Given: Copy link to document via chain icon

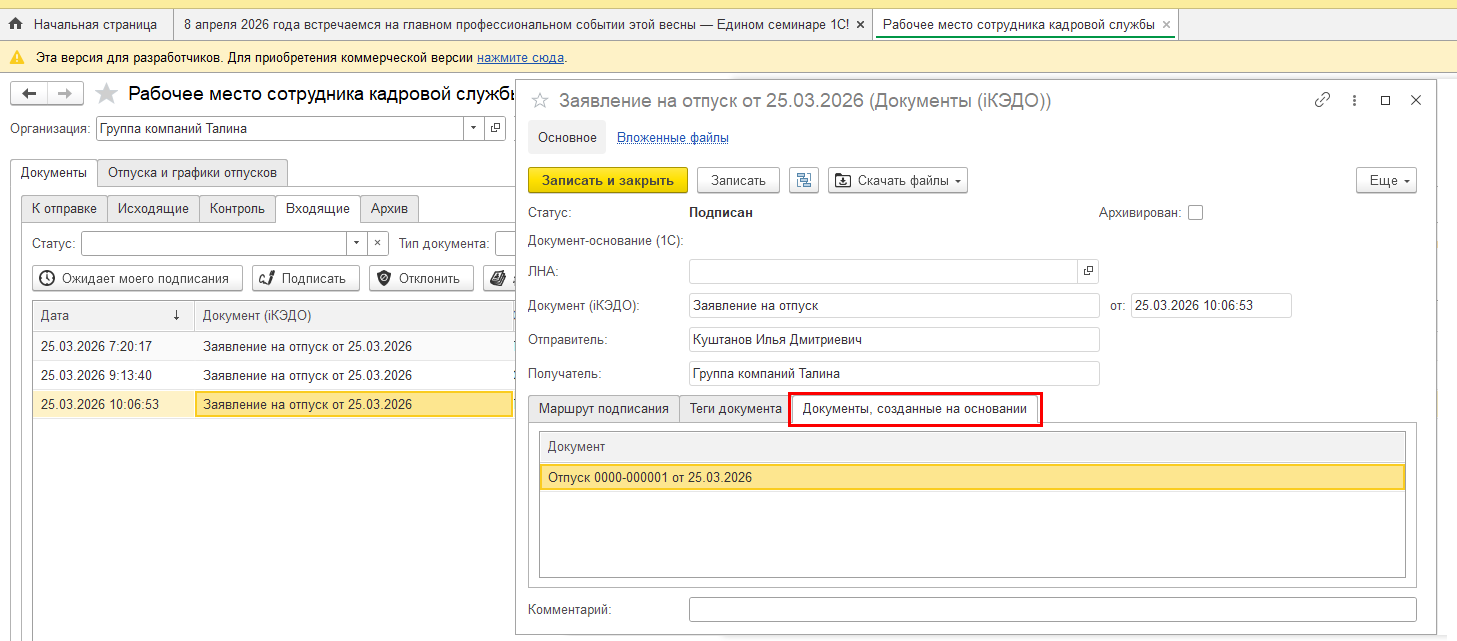Looking at the screenshot, I should pyautogui.click(x=1322, y=100).
